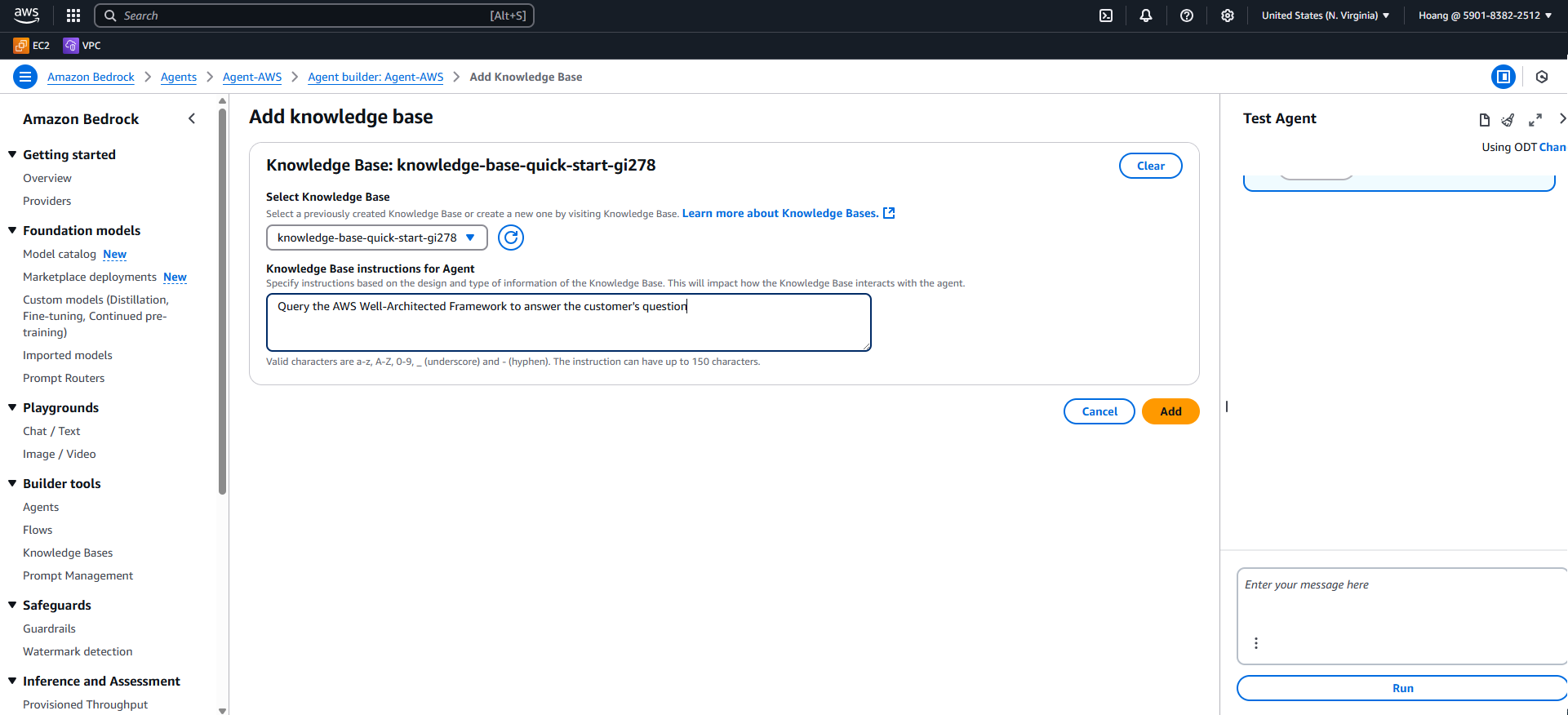The height and width of the screenshot is (715, 1568).
Task: Click the top search input field
Action: tap(314, 16)
